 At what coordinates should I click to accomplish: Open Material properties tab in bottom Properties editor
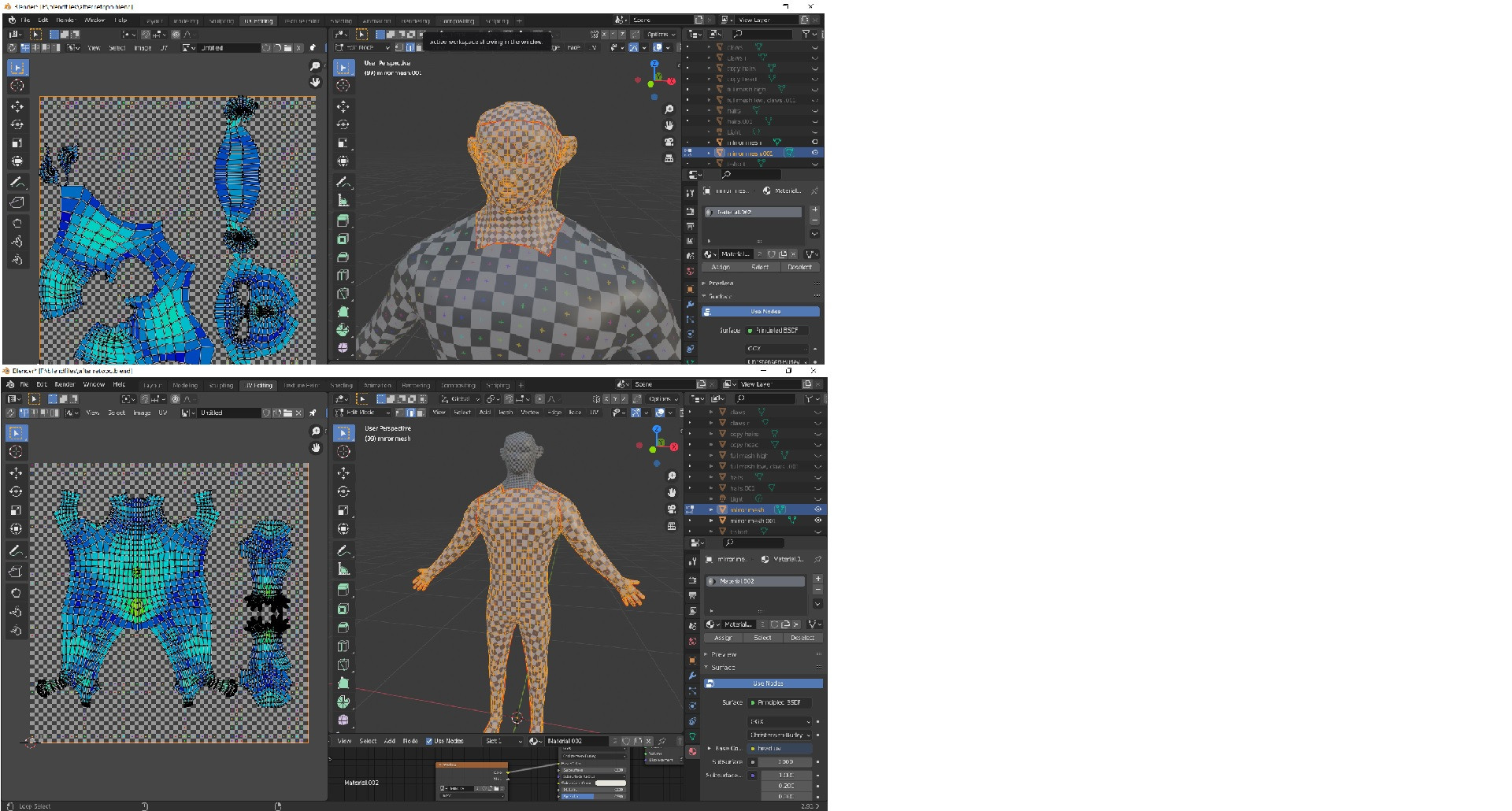click(692, 752)
